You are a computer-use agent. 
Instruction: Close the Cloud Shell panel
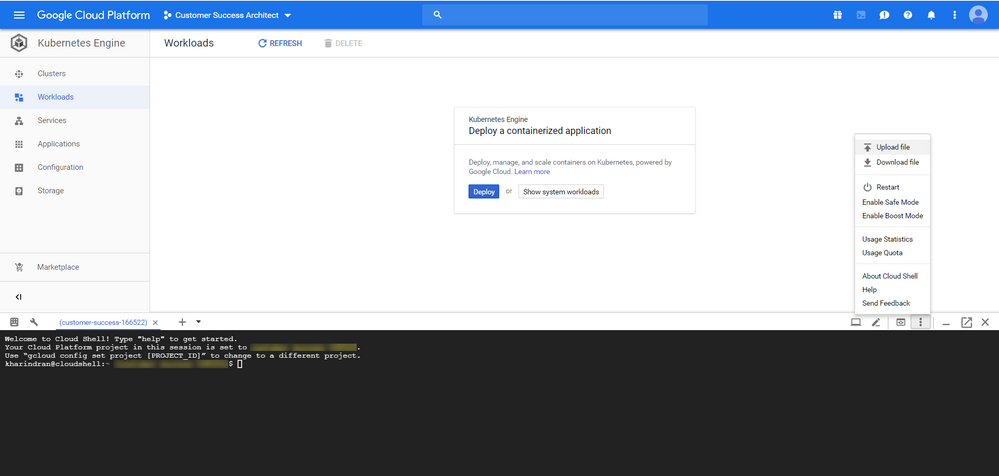pyautogui.click(x=985, y=322)
